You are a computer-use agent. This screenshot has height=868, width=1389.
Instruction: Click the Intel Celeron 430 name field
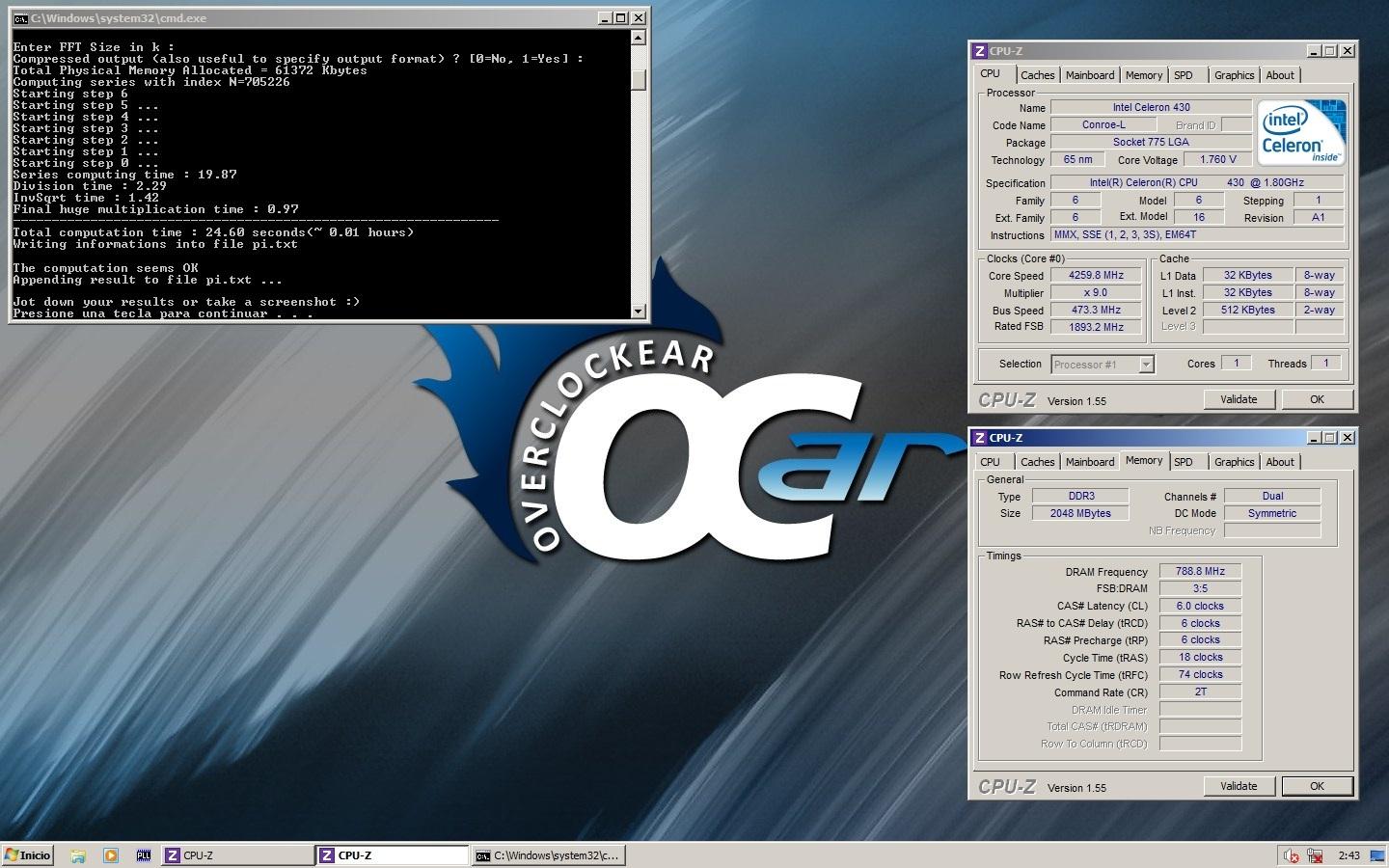pyautogui.click(x=1151, y=108)
